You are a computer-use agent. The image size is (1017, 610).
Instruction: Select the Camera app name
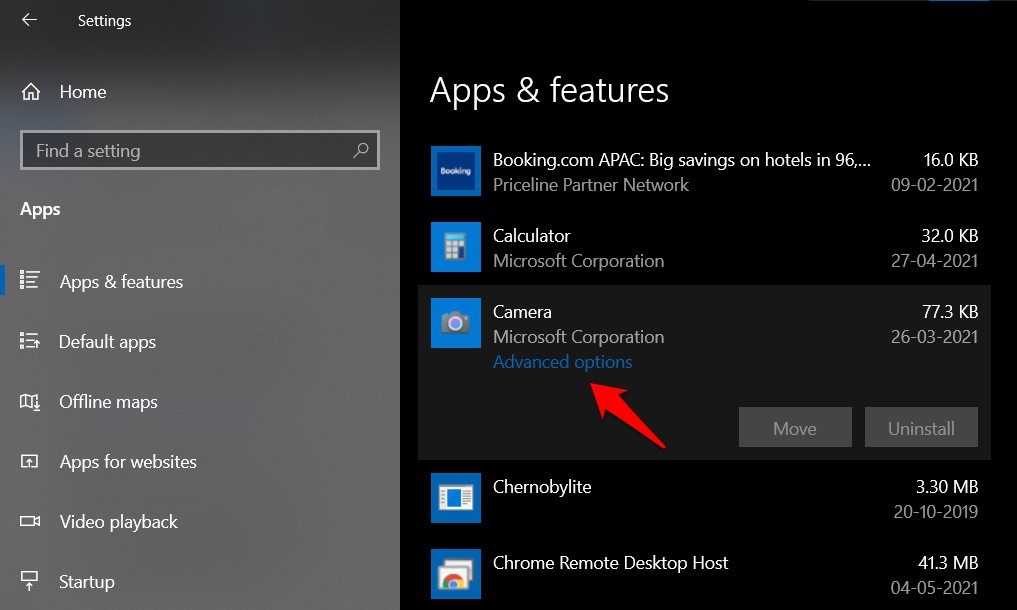pos(522,311)
